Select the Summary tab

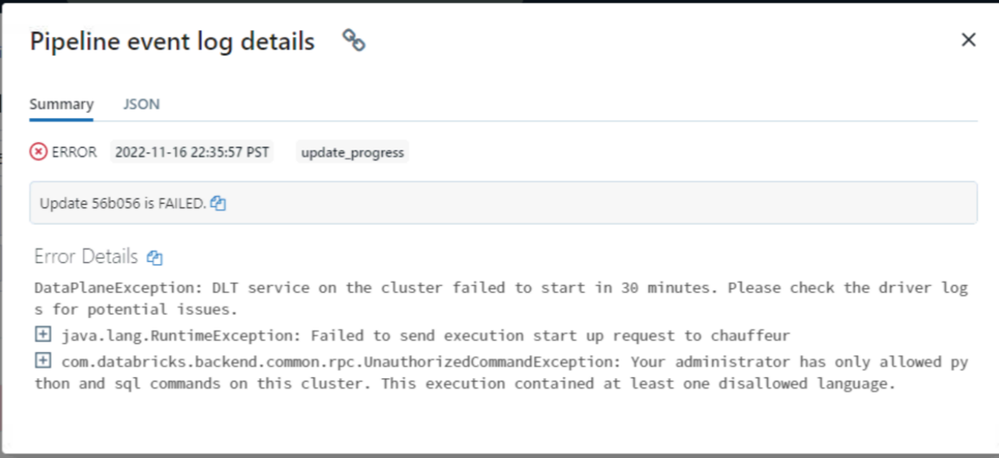tap(61, 104)
